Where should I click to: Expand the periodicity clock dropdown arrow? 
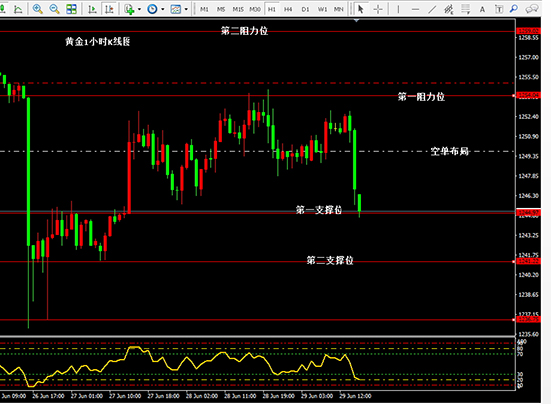point(162,9)
